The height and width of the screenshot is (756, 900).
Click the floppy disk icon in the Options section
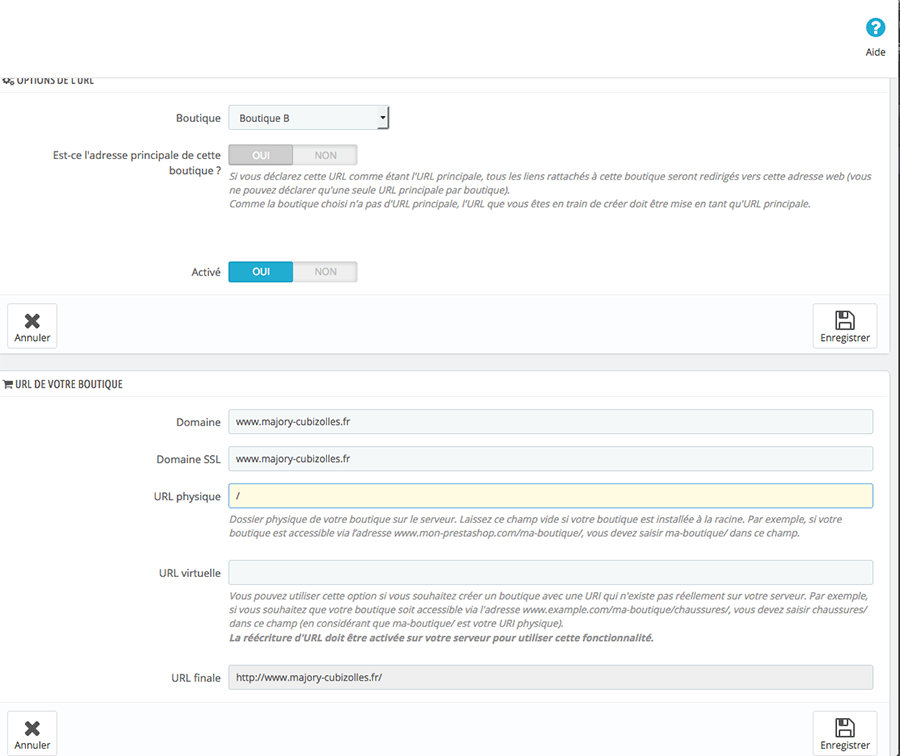click(844, 320)
